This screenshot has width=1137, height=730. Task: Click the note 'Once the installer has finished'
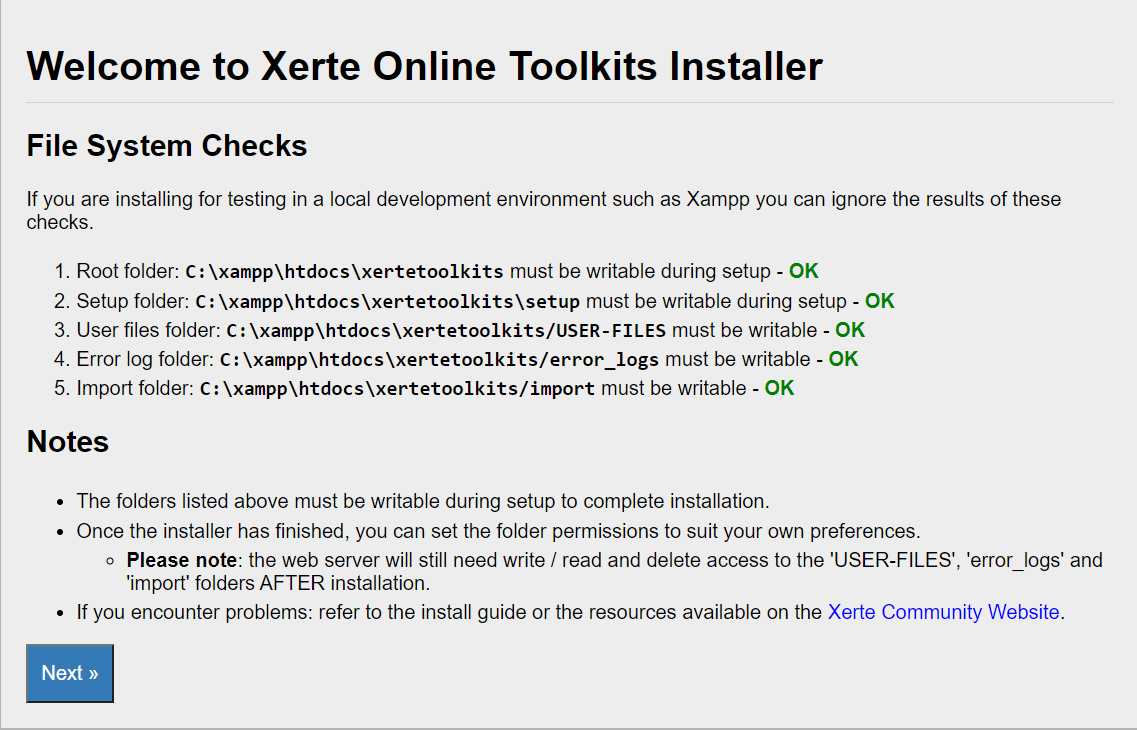point(498,531)
